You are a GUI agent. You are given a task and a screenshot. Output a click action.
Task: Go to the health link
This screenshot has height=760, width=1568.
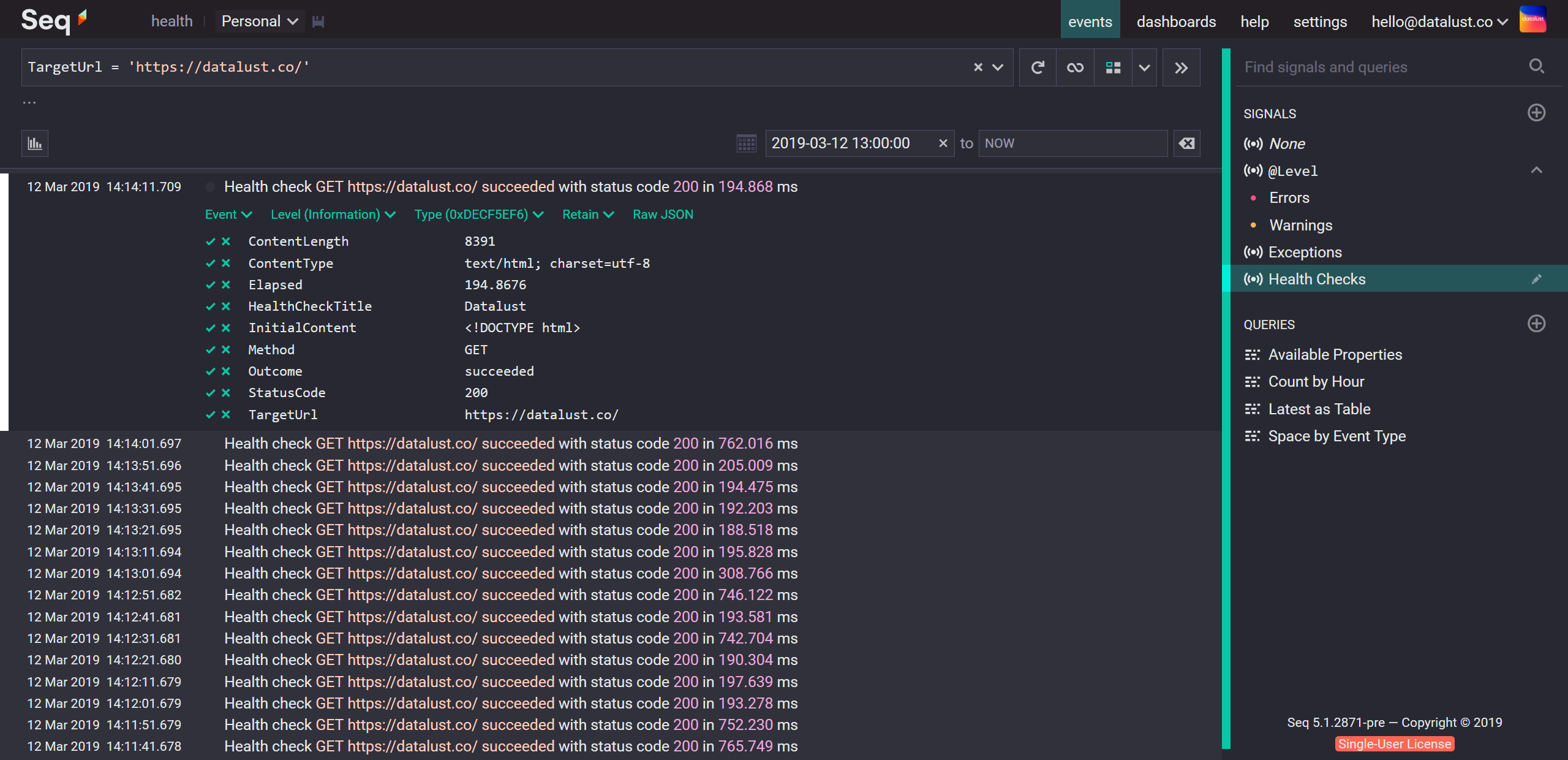[172, 21]
